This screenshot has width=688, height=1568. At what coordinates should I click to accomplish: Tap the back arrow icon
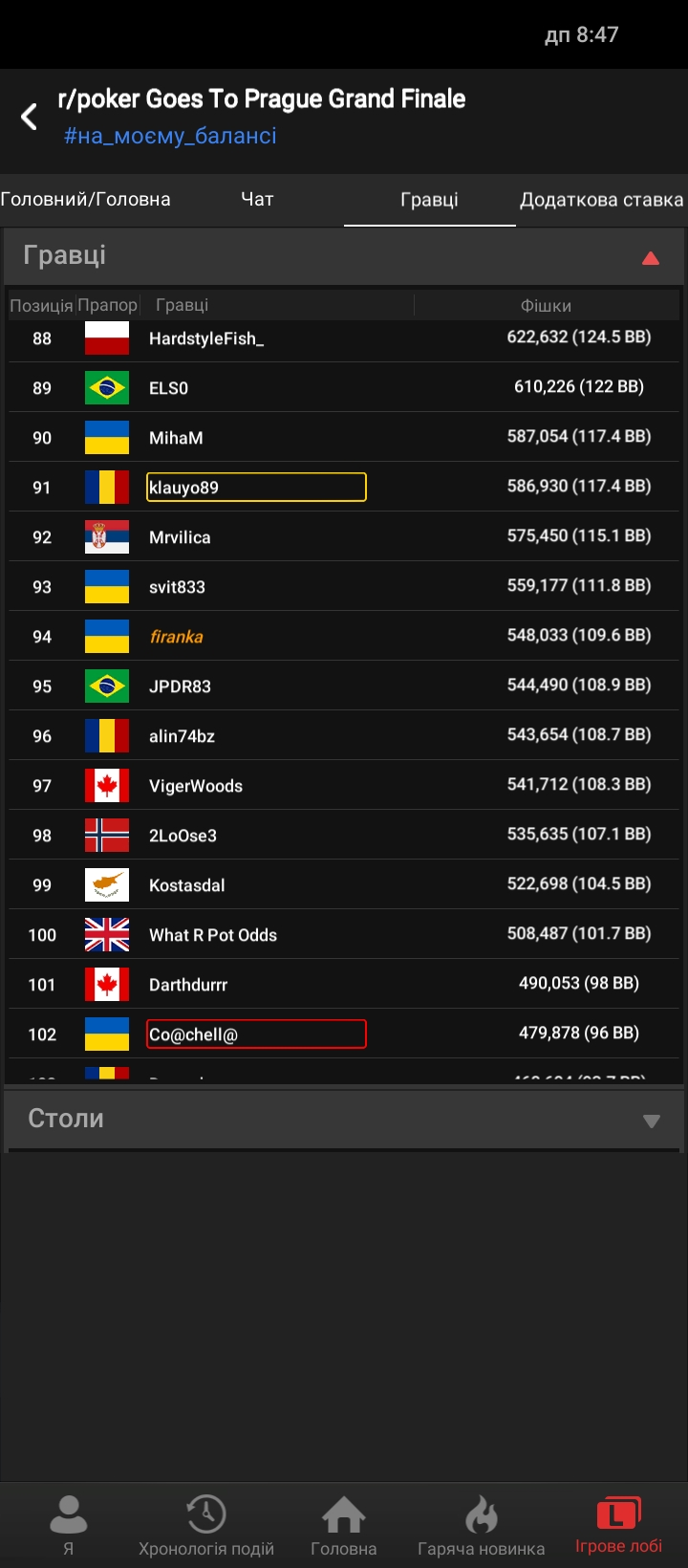(x=30, y=117)
